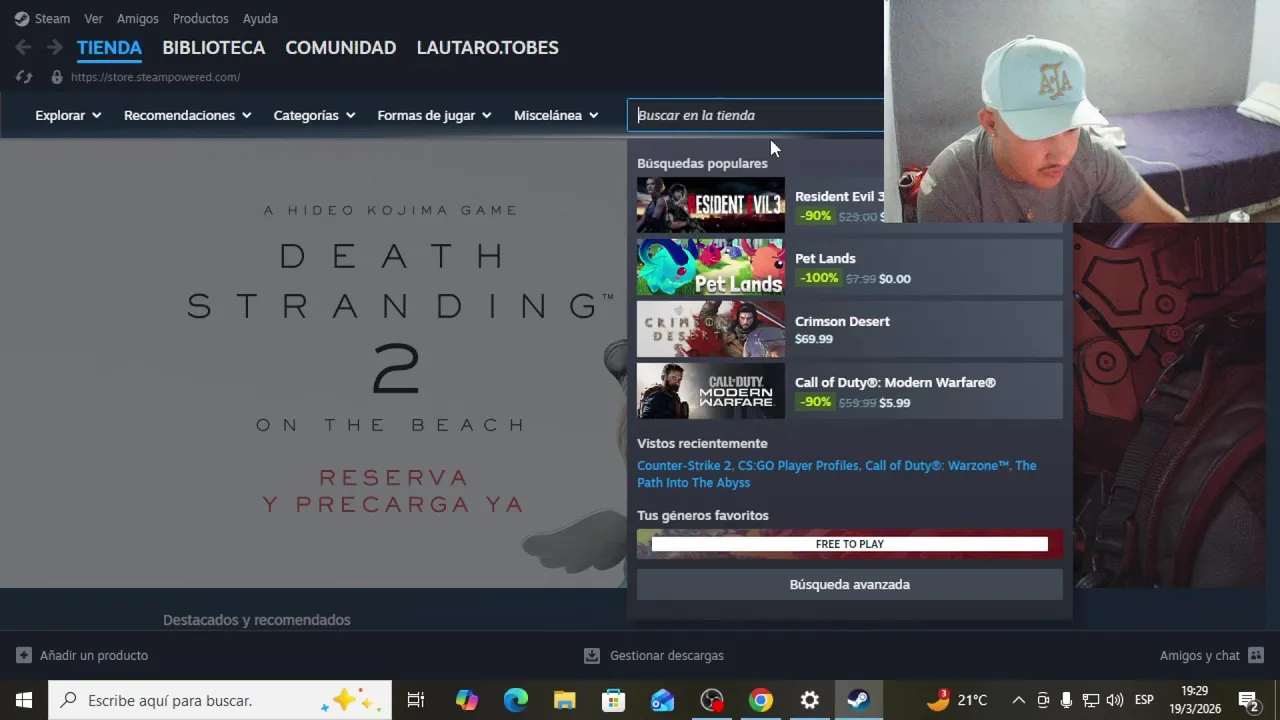Screen dimensions: 1280x720
Task: Open Microsoft Edge from the taskbar
Action: (516, 700)
